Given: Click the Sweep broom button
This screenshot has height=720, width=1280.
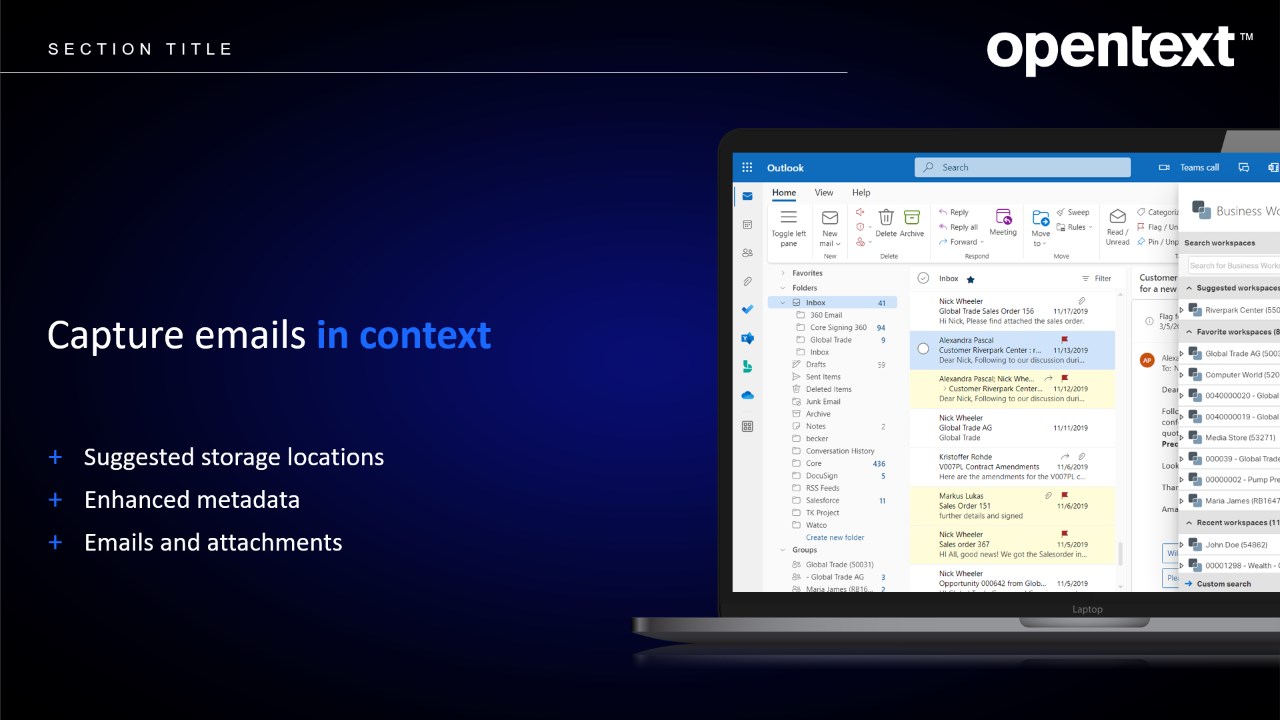Looking at the screenshot, I should (1073, 212).
